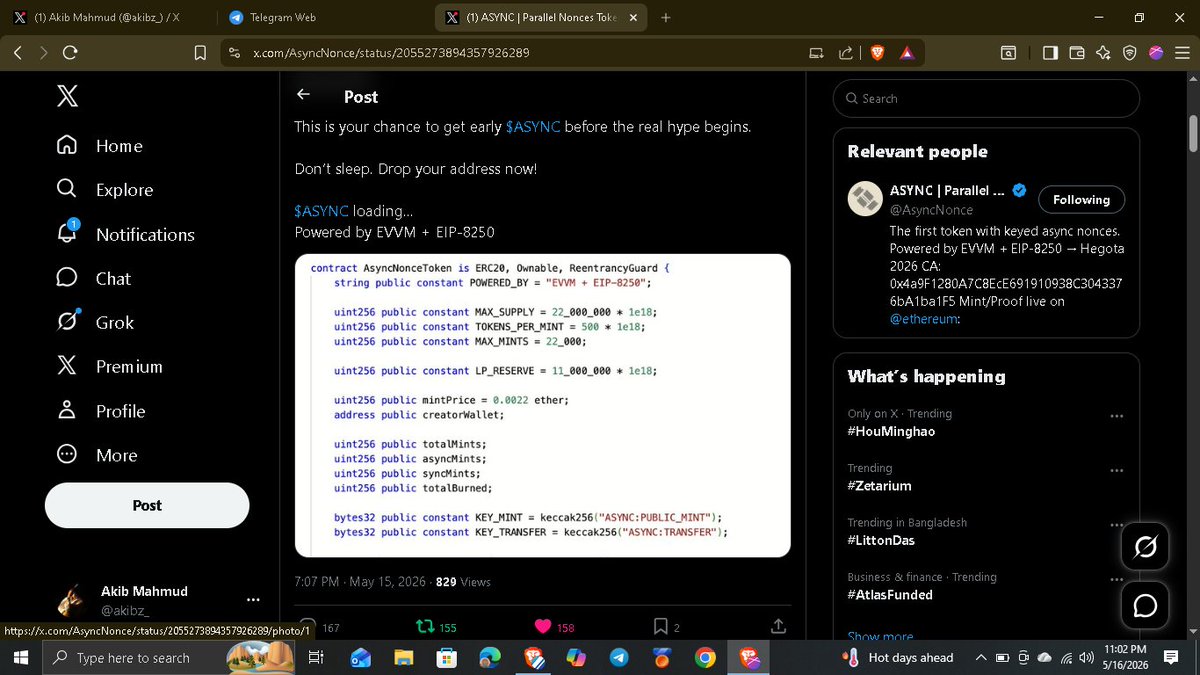Image resolution: width=1200 pixels, height=675 pixels.
Task: Click the address bar URL
Action: coord(391,53)
